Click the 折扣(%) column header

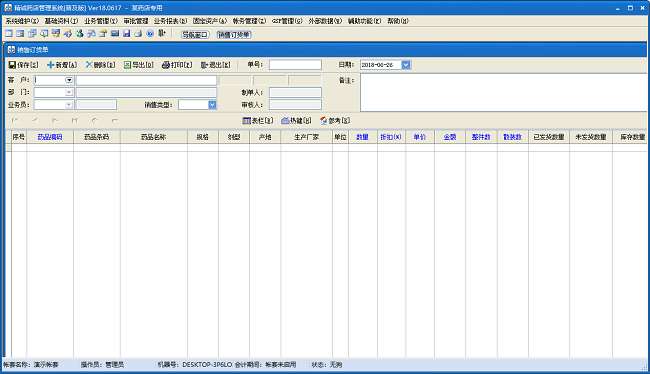point(391,137)
